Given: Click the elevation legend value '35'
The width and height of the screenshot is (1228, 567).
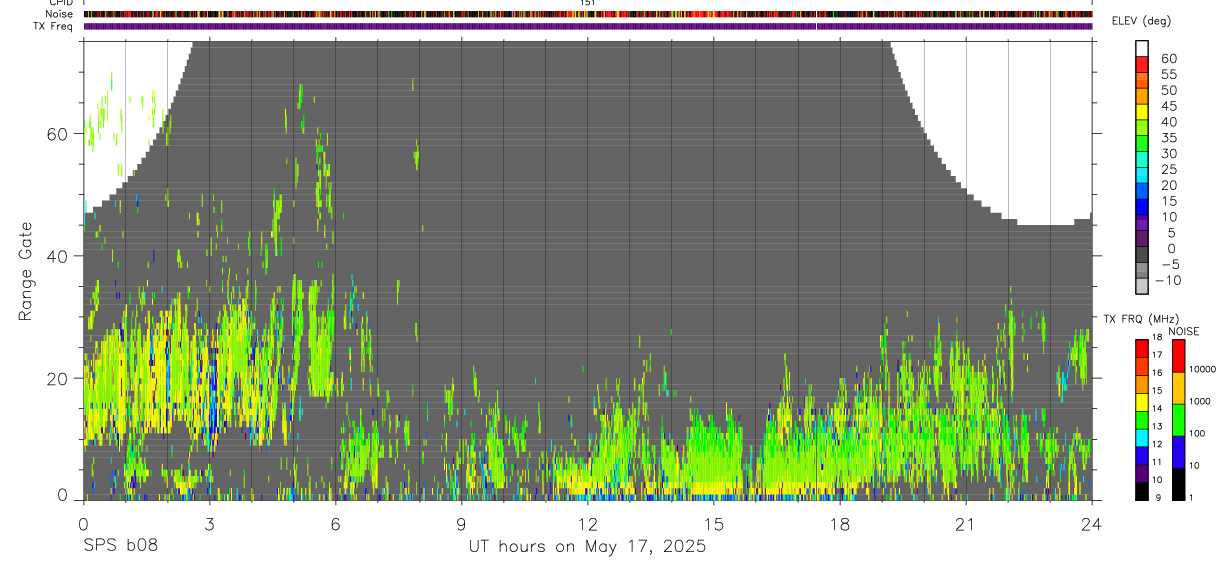Looking at the screenshot, I should (x=1168, y=138).
